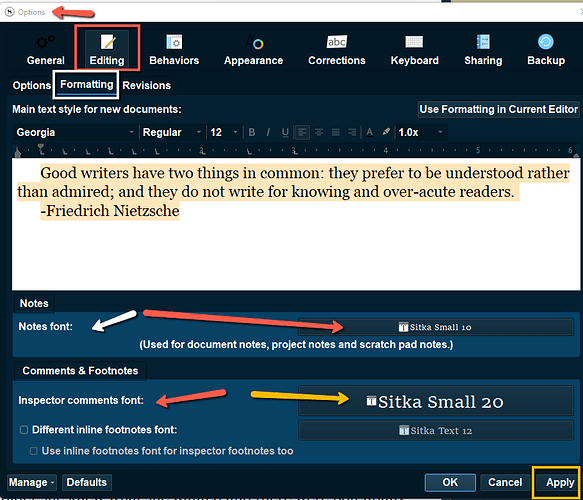Check Use inline footnotes font for inspector footnotes

pyautogui.click(x=33, y=451)
